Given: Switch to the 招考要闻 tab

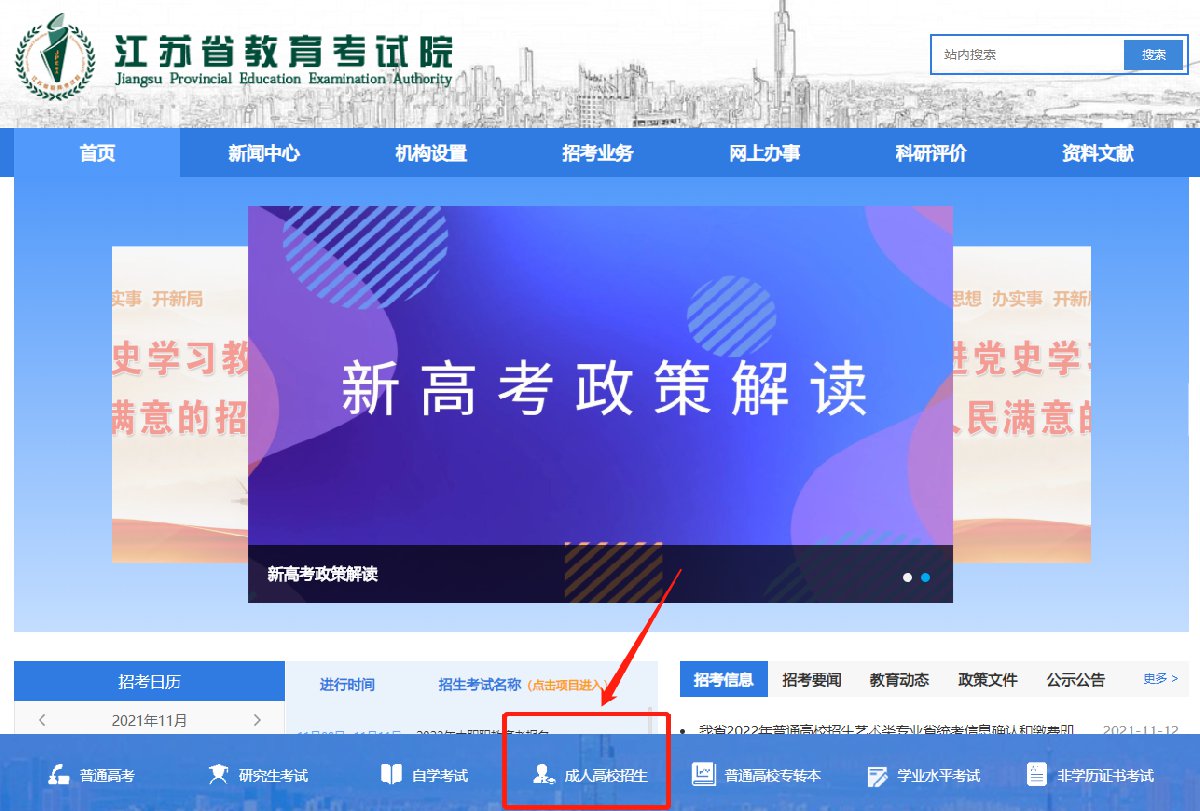Looking at the screenshot, I should 812,680.
